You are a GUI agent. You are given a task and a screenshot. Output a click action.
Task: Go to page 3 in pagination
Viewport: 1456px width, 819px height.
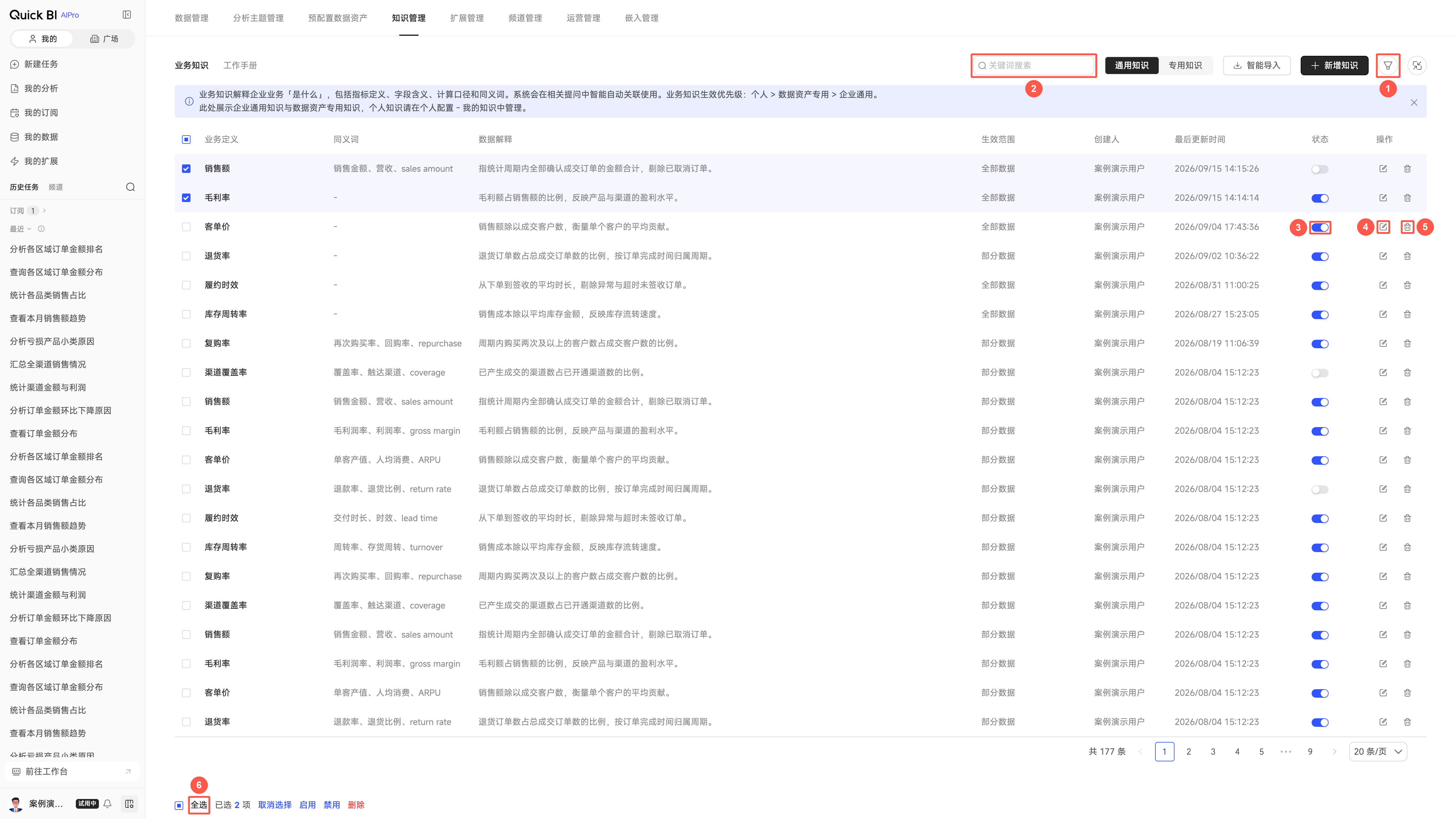click(1213, 752)
